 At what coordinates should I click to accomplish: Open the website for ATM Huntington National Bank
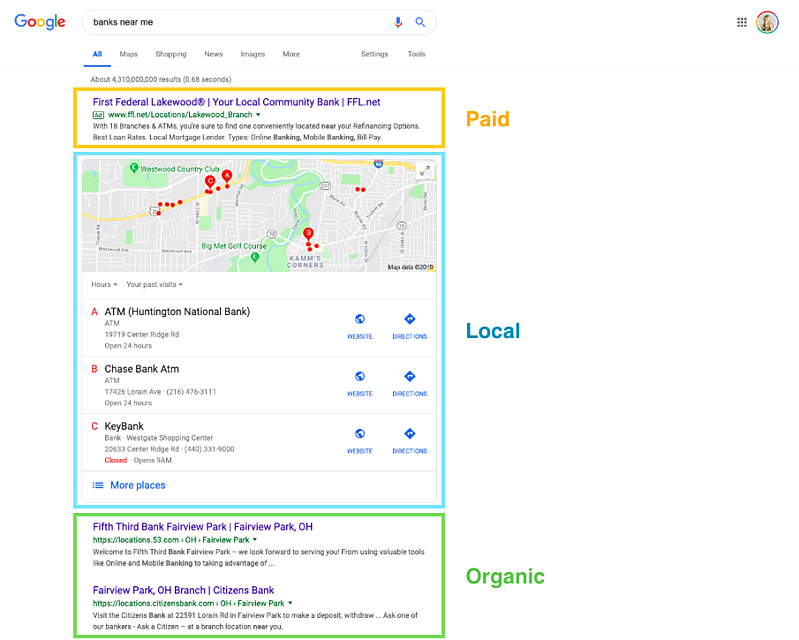(360, 326)
